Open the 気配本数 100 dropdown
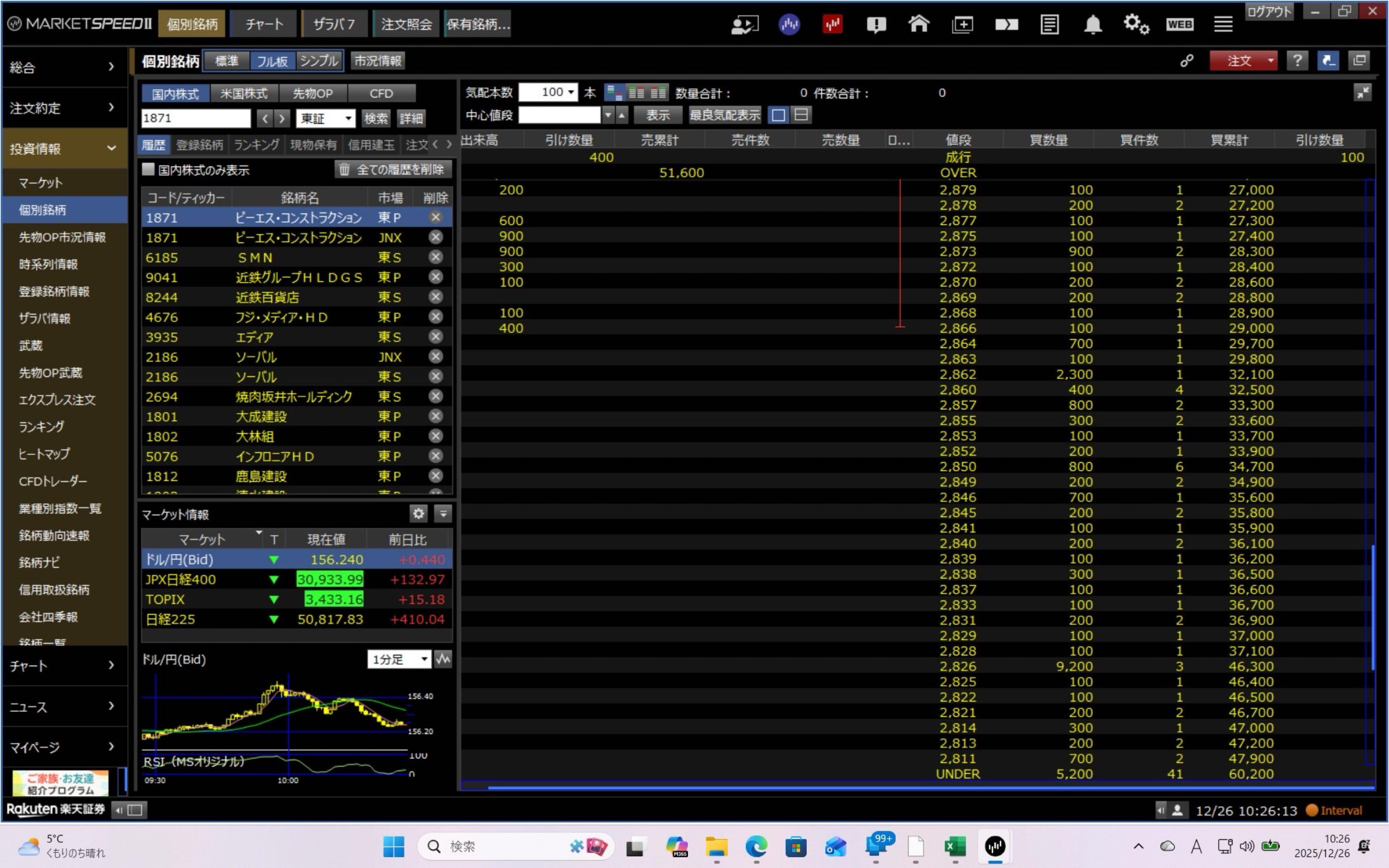 click(571, 93)
